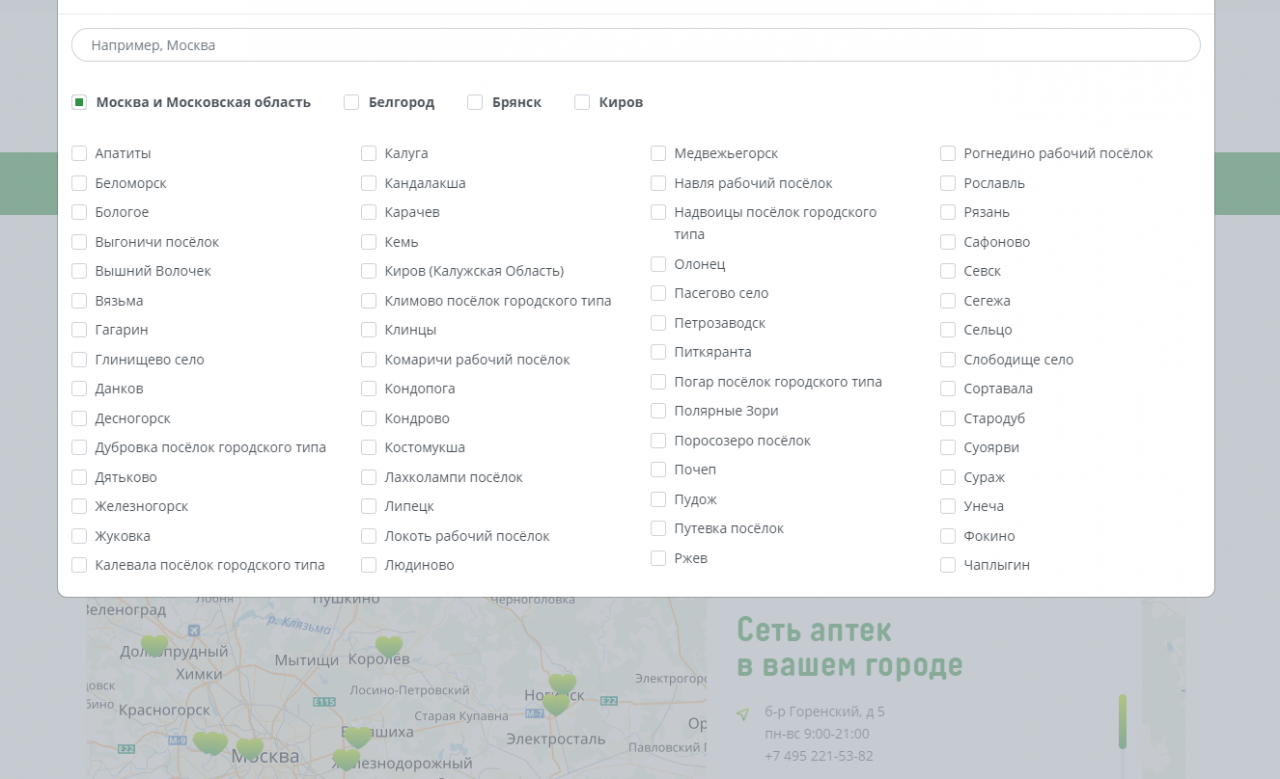1280x779 pixels.
Task: Click the heart map marker at Королёв
Action: (389, 646)
